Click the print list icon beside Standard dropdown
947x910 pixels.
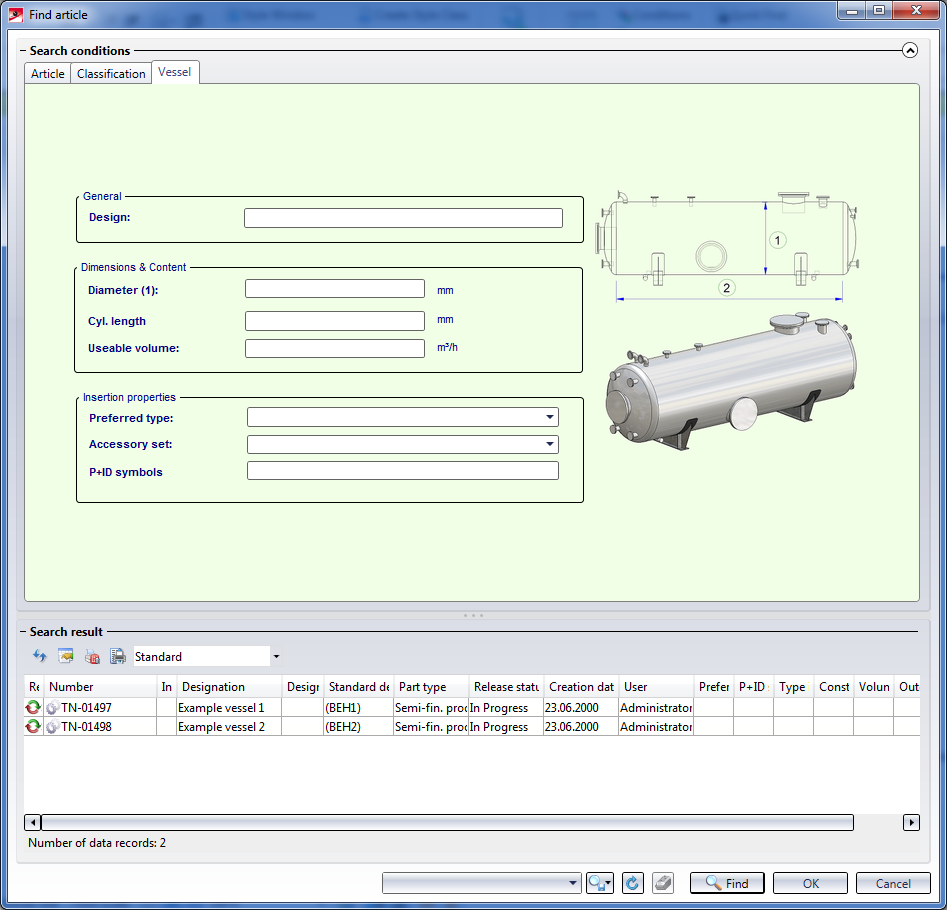[x=118, y=657]
